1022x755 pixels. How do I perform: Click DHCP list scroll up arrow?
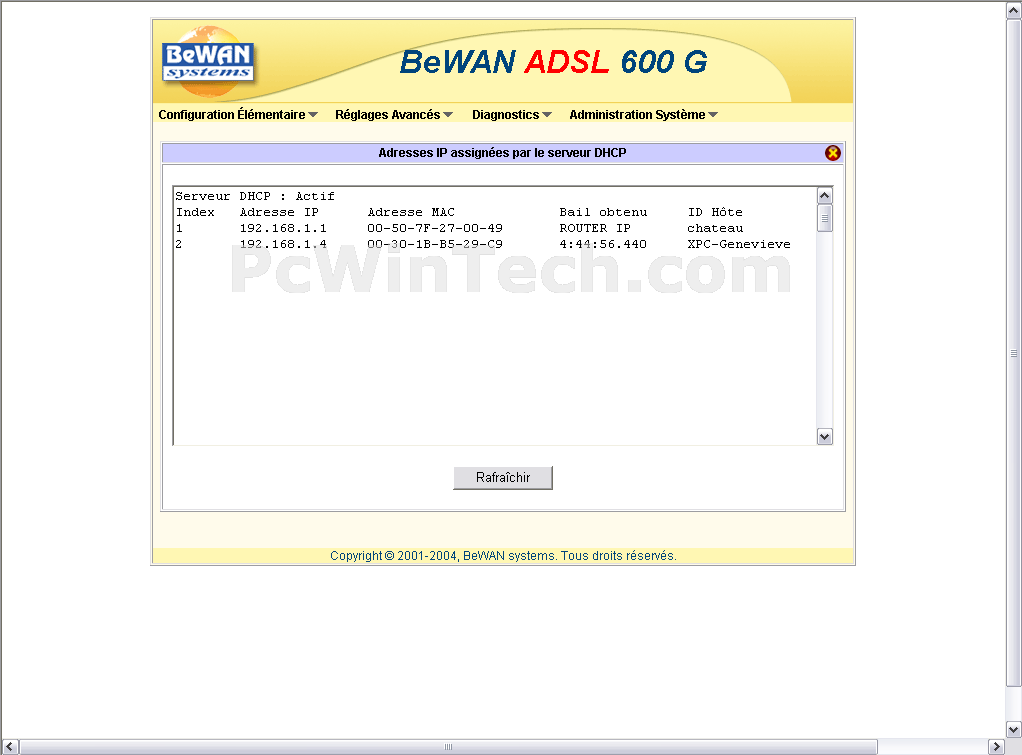pos(825,196)
